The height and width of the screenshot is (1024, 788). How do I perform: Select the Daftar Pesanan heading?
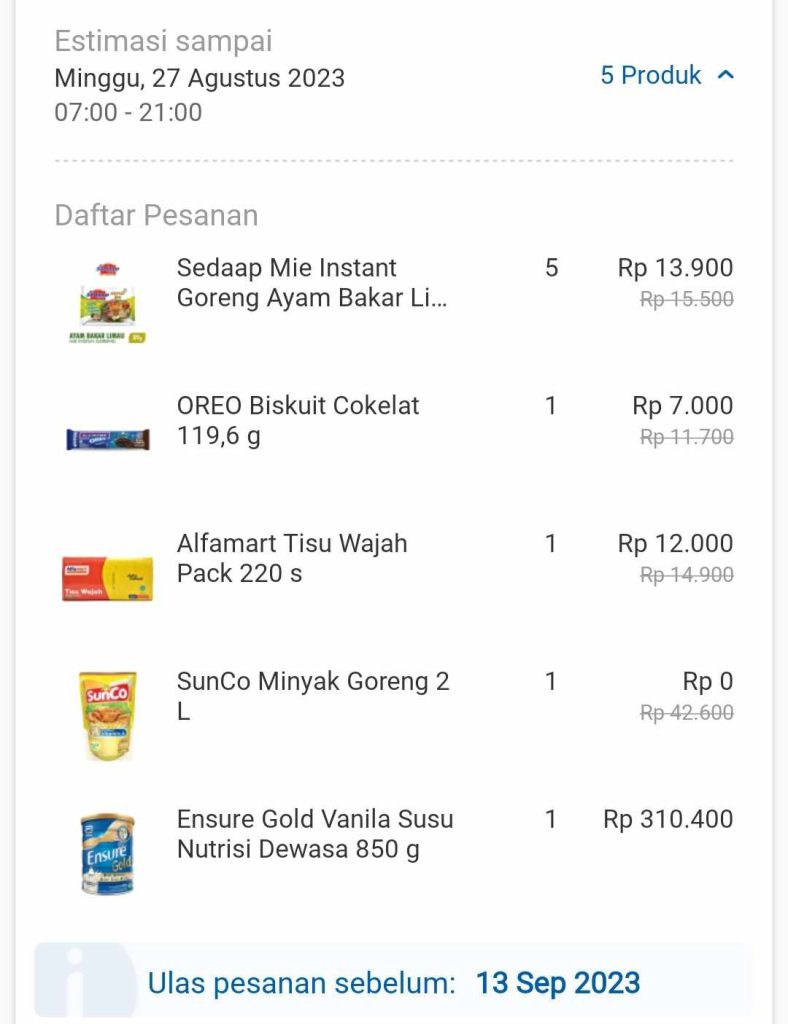tap(156, 215)
